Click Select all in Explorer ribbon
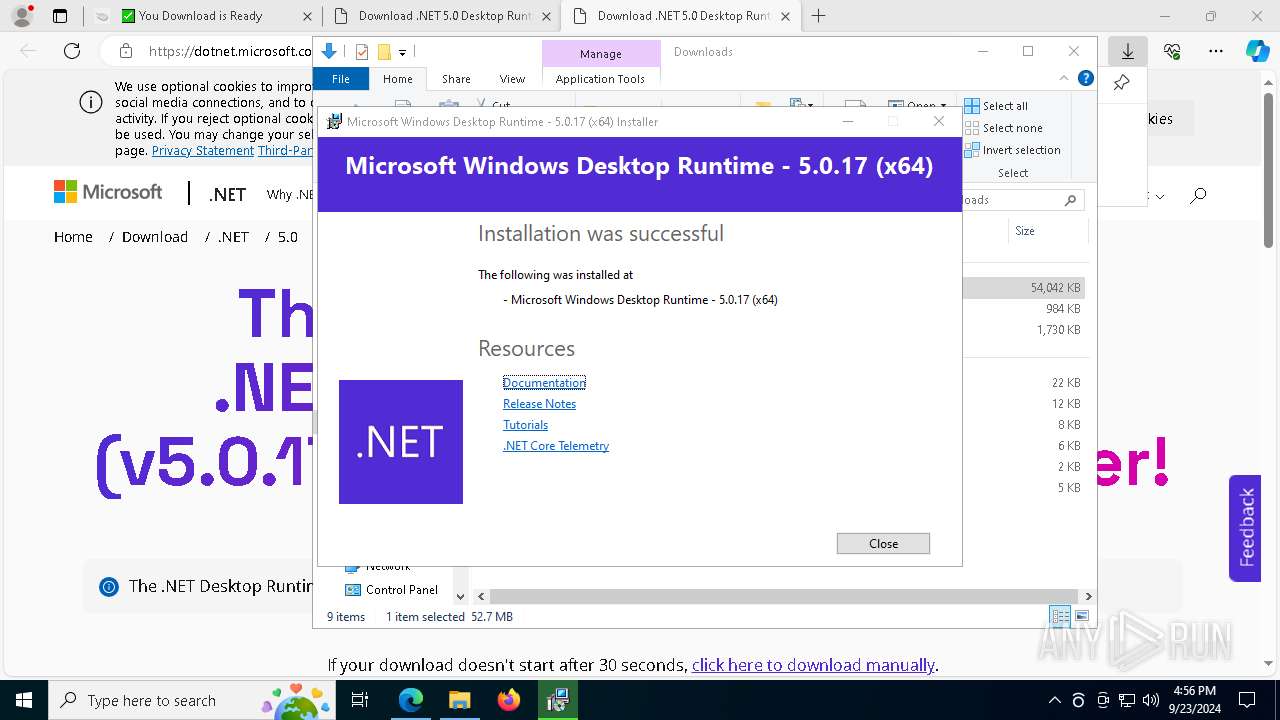The image size is (1280, 720). (996, 106)
